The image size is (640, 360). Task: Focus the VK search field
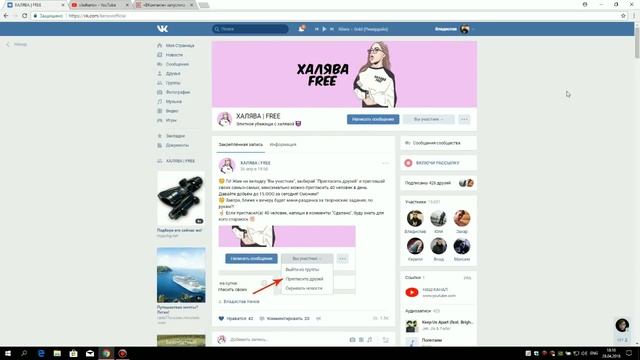click(x=250, y=29)
